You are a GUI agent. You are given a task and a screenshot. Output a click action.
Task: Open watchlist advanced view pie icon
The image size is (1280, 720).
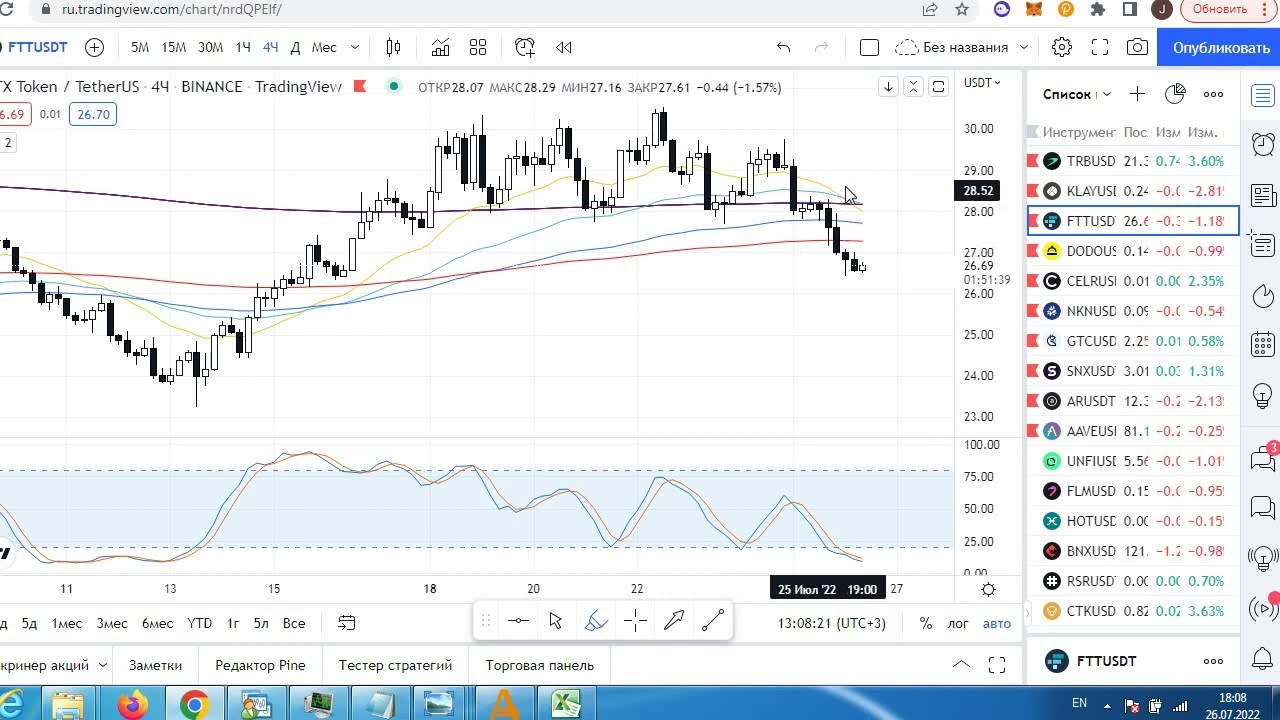[x=1175, y=94]
